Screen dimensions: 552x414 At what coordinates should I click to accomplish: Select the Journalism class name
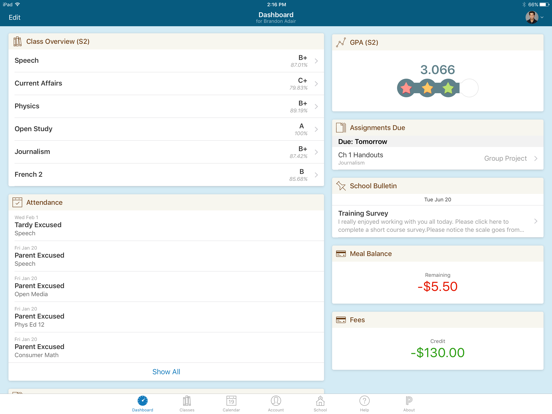tap(32, 152)
